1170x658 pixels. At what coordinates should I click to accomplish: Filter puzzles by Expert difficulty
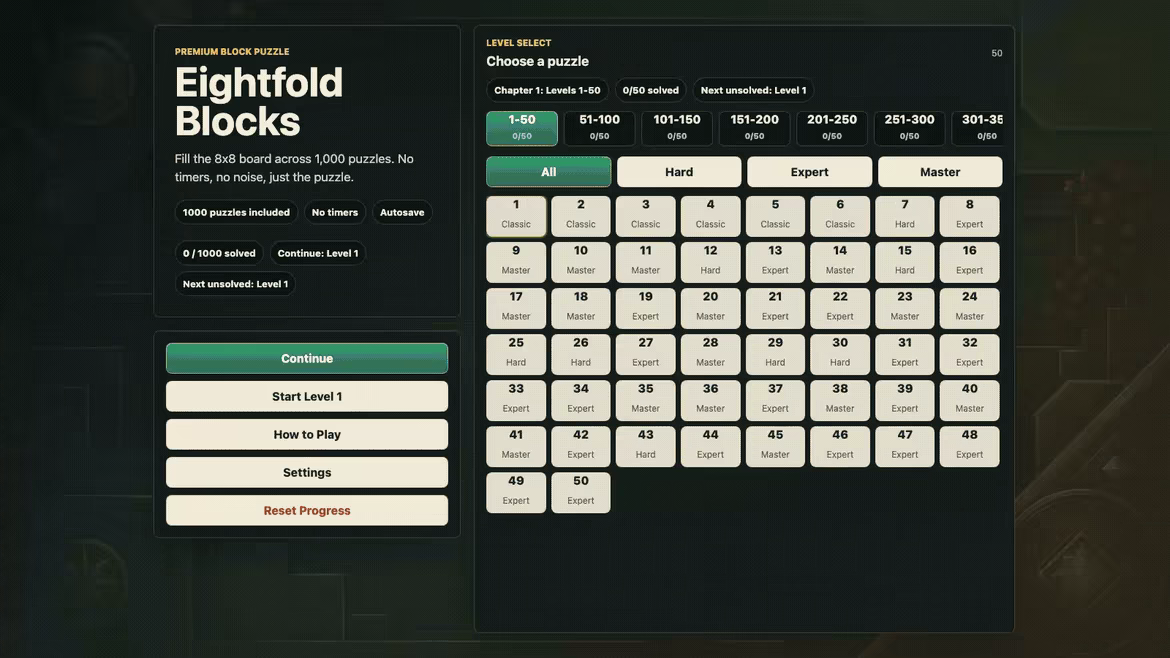(x=810, y=172)
